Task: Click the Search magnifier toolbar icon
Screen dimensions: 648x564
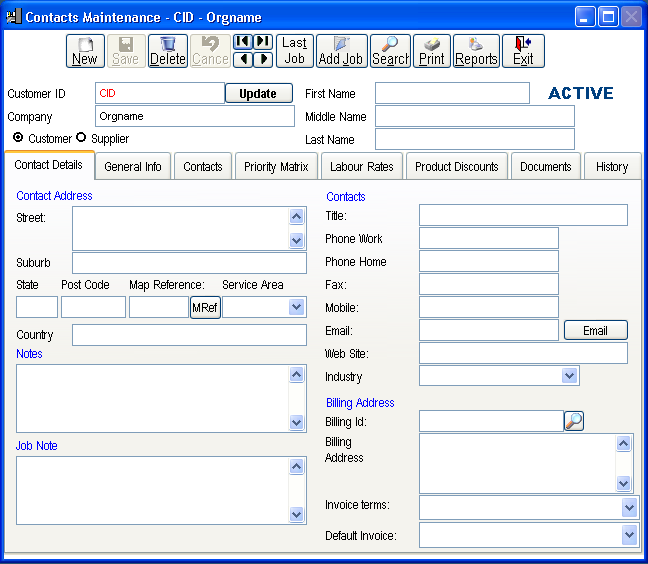Action: coord(390,51)
